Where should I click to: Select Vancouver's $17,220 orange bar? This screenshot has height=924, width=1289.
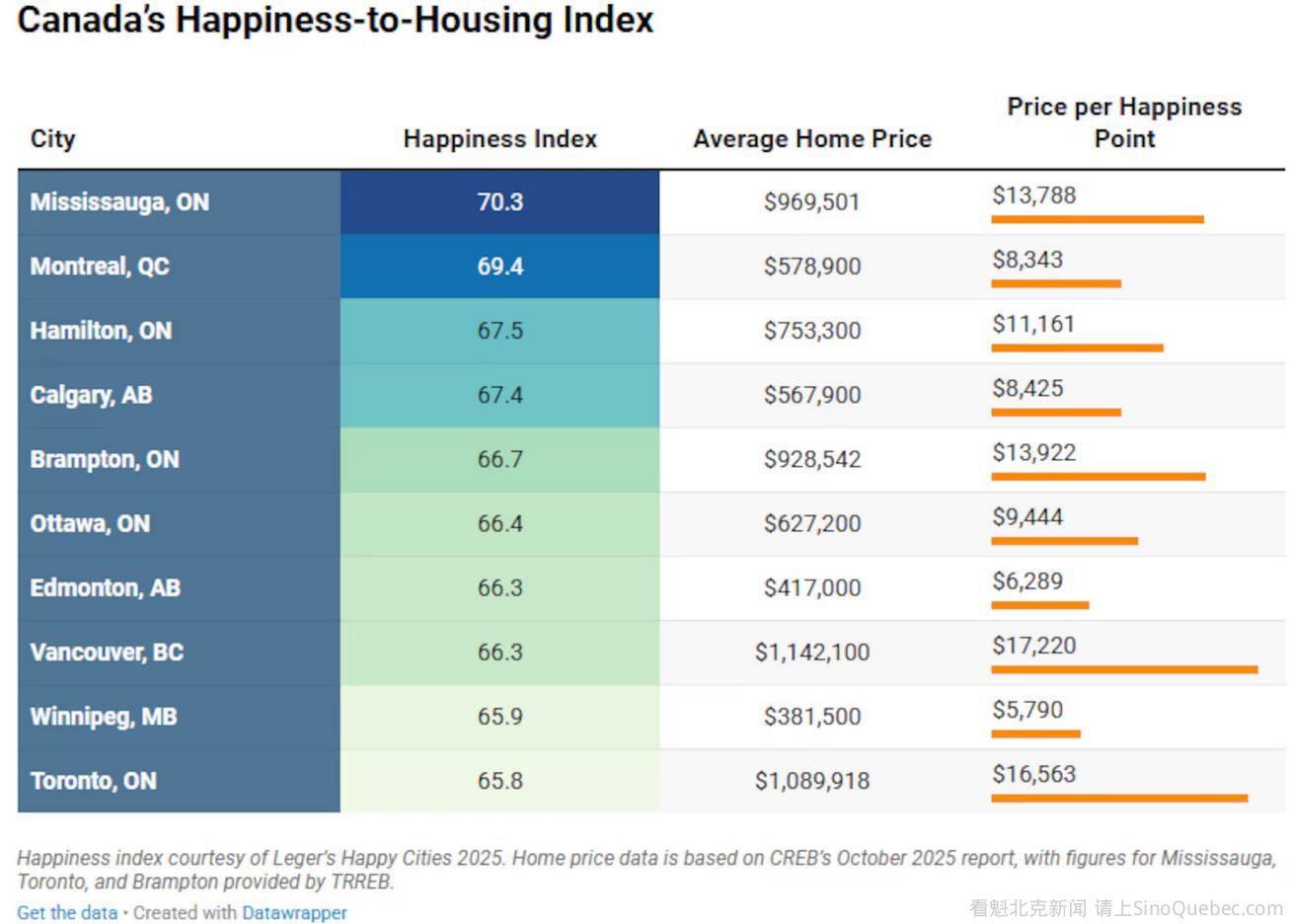(1123, 669)
